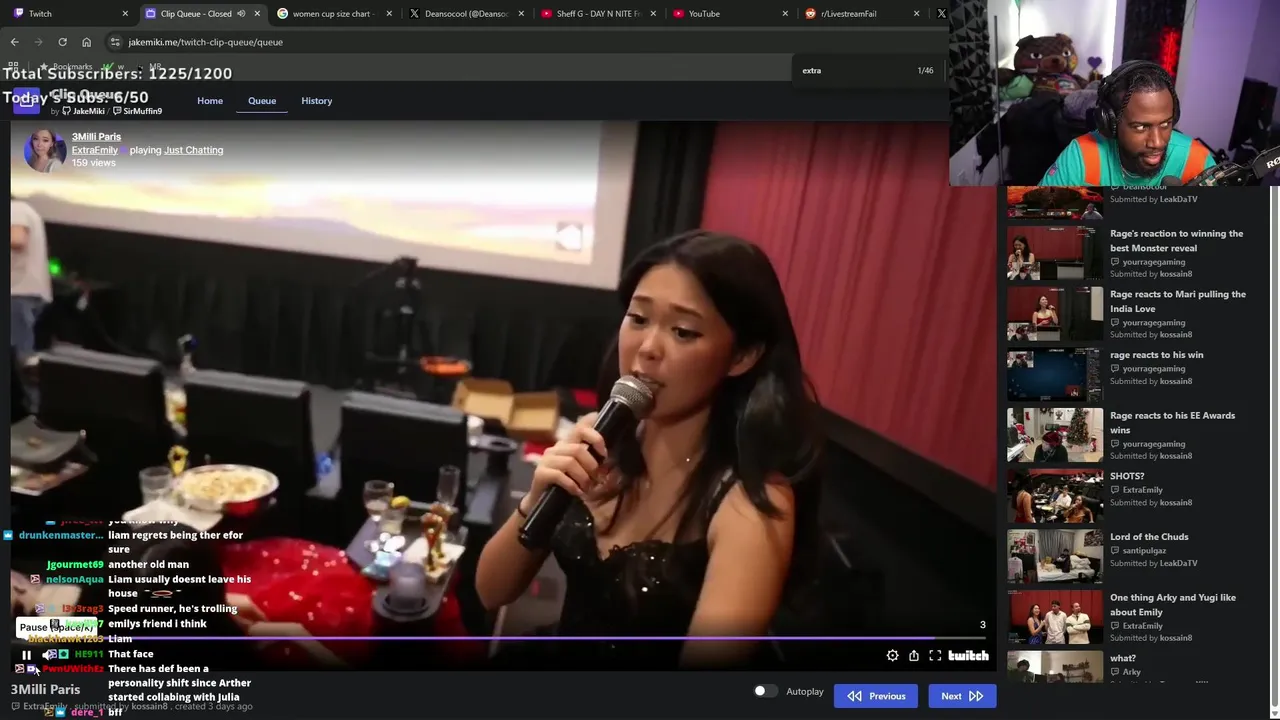Click the Clip Queue app logo
Viewport: 1280px width, 720px height.
click(27, 102)
